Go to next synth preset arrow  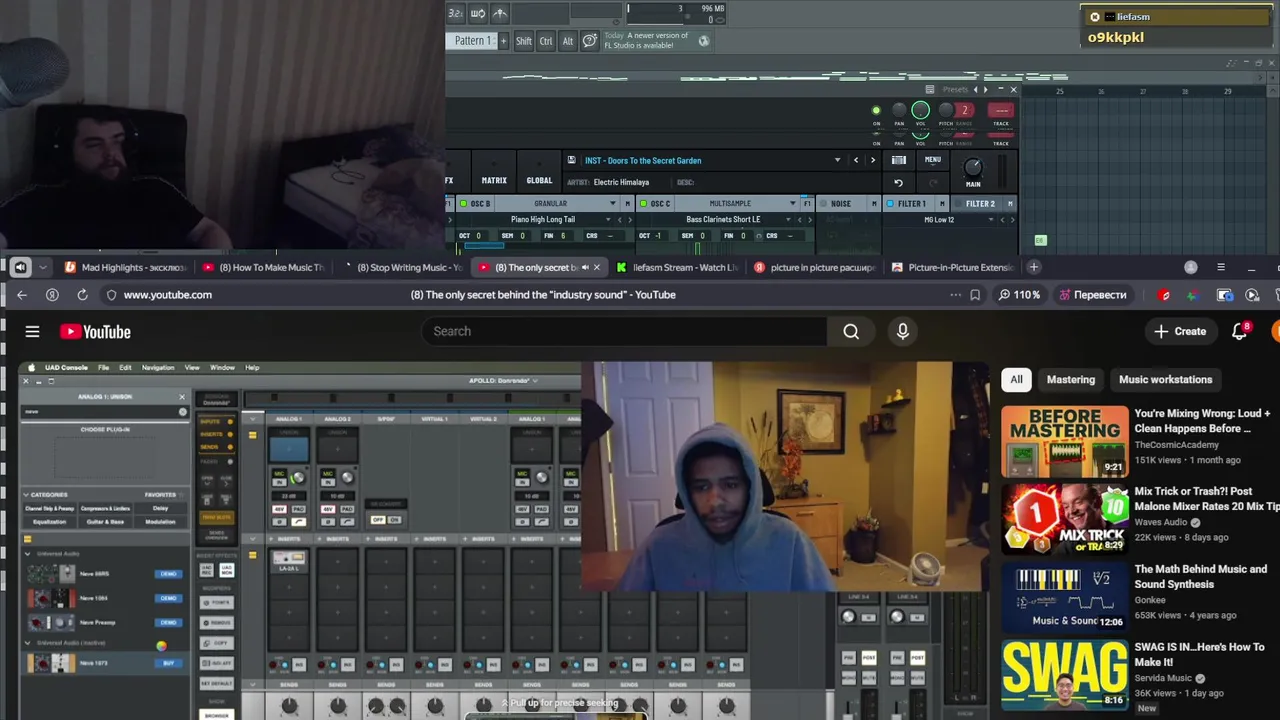tap(872, 160)
